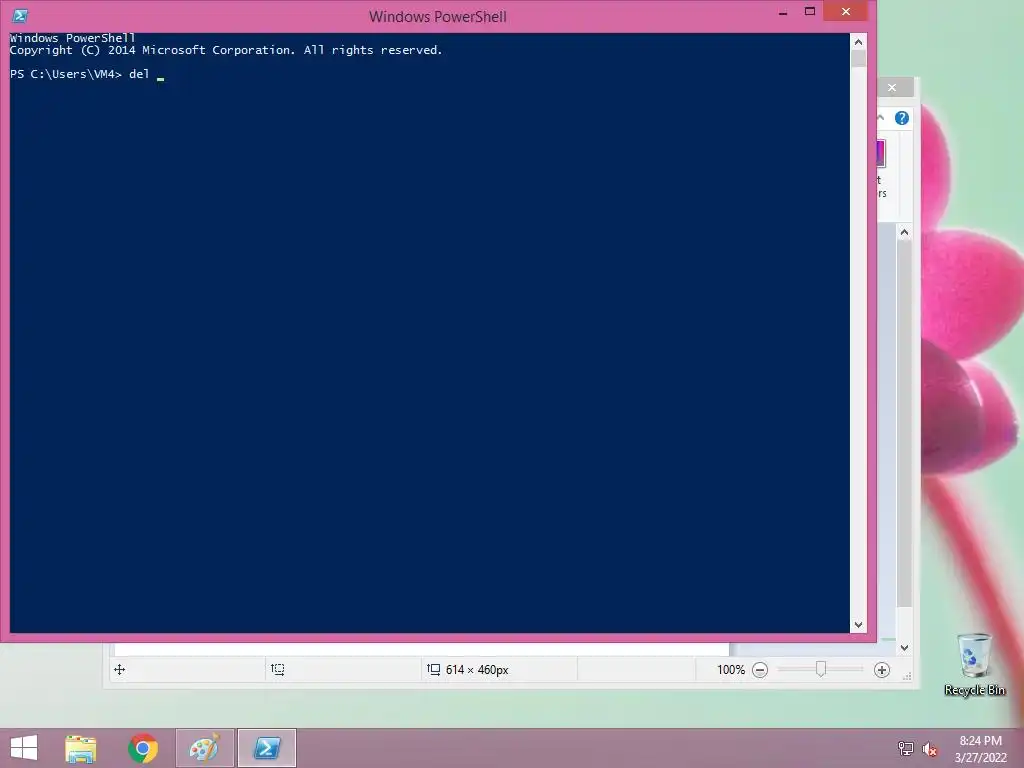This screenshot has height=768, width=1024.
Task: Open Paint help question mark icon
Action: 902,118
